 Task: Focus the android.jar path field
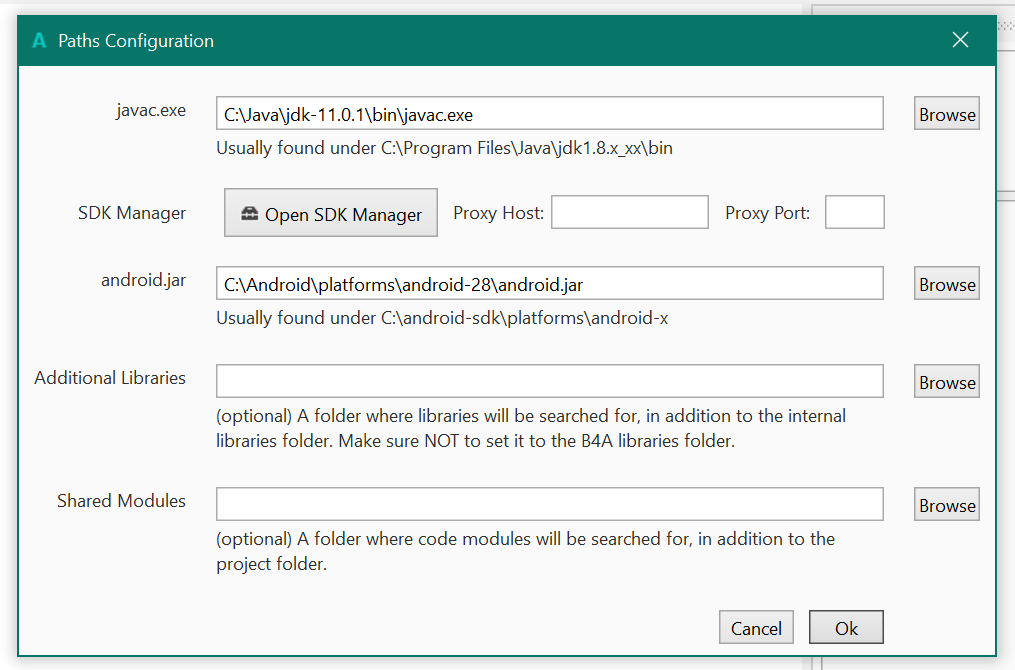549,284
